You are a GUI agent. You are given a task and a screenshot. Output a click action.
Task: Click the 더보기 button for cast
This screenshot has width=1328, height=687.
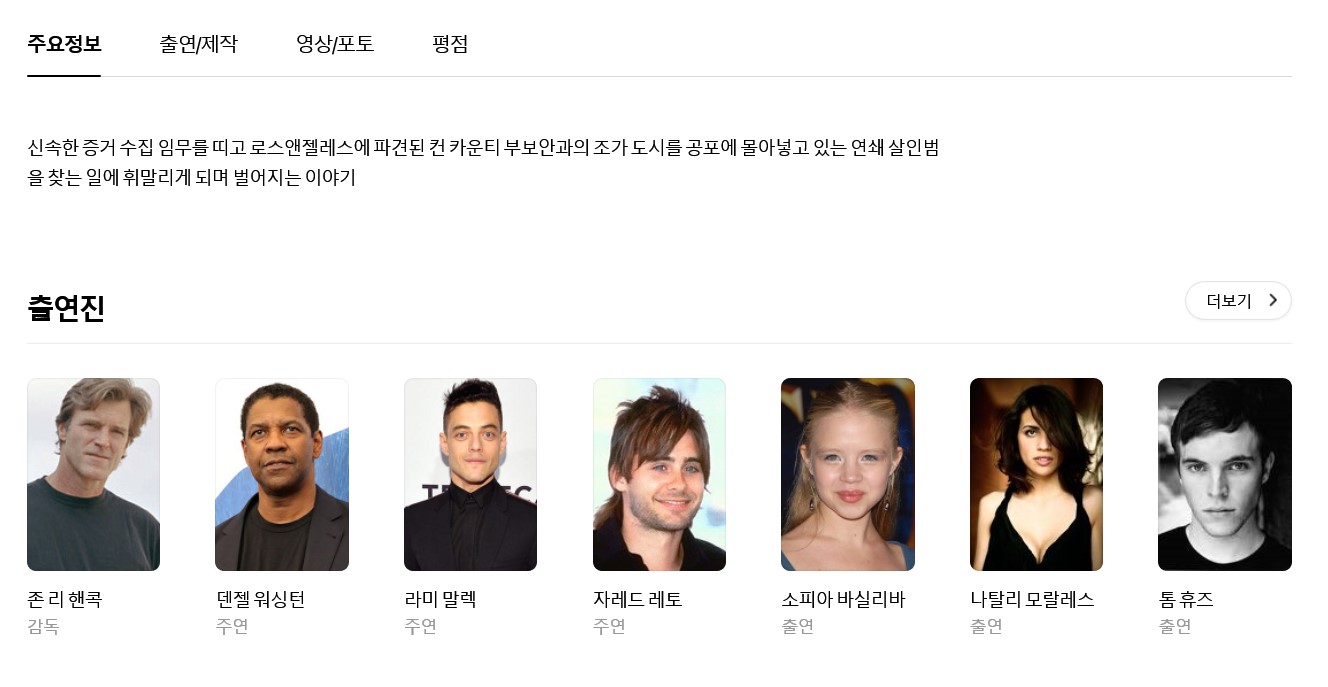tap(1238, 300)
